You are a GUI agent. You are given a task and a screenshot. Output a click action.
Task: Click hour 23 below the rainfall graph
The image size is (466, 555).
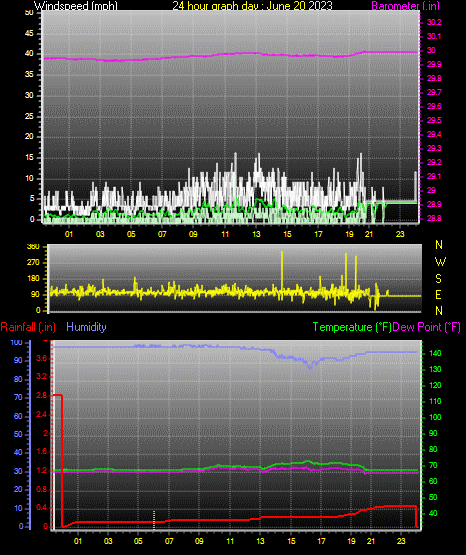pyautogui.click(x=402, y=541)
